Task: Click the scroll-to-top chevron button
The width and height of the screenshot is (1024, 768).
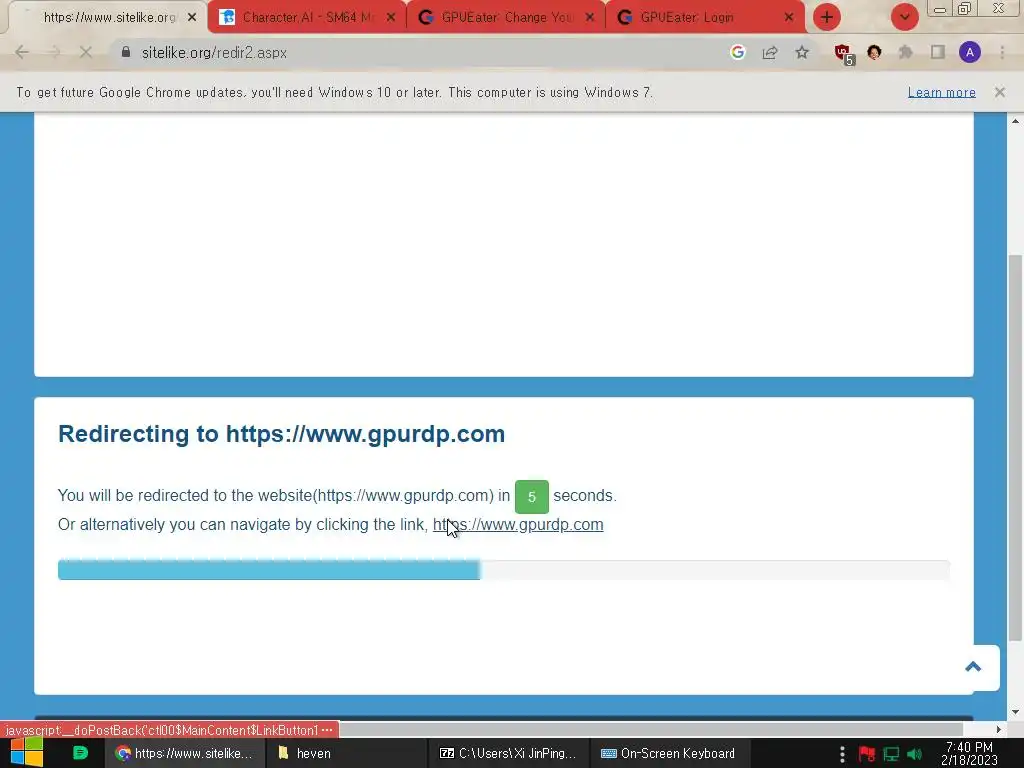Action: coord(973,667)
